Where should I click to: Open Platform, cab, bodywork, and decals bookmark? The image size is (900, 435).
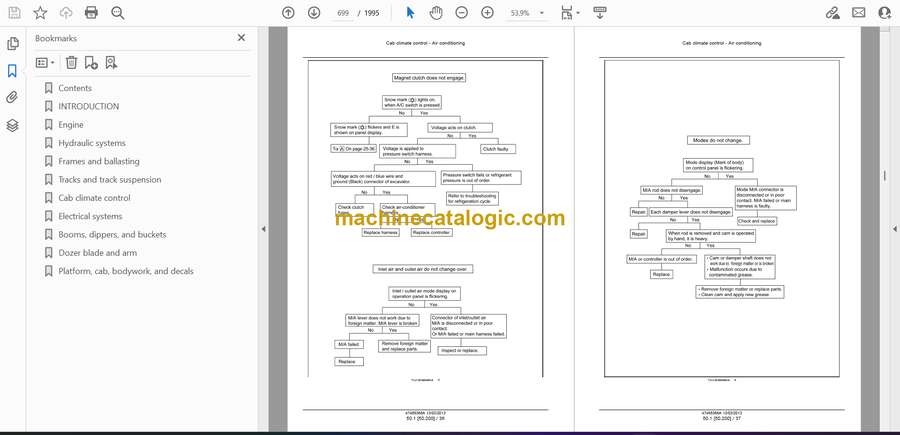point(126,271)
